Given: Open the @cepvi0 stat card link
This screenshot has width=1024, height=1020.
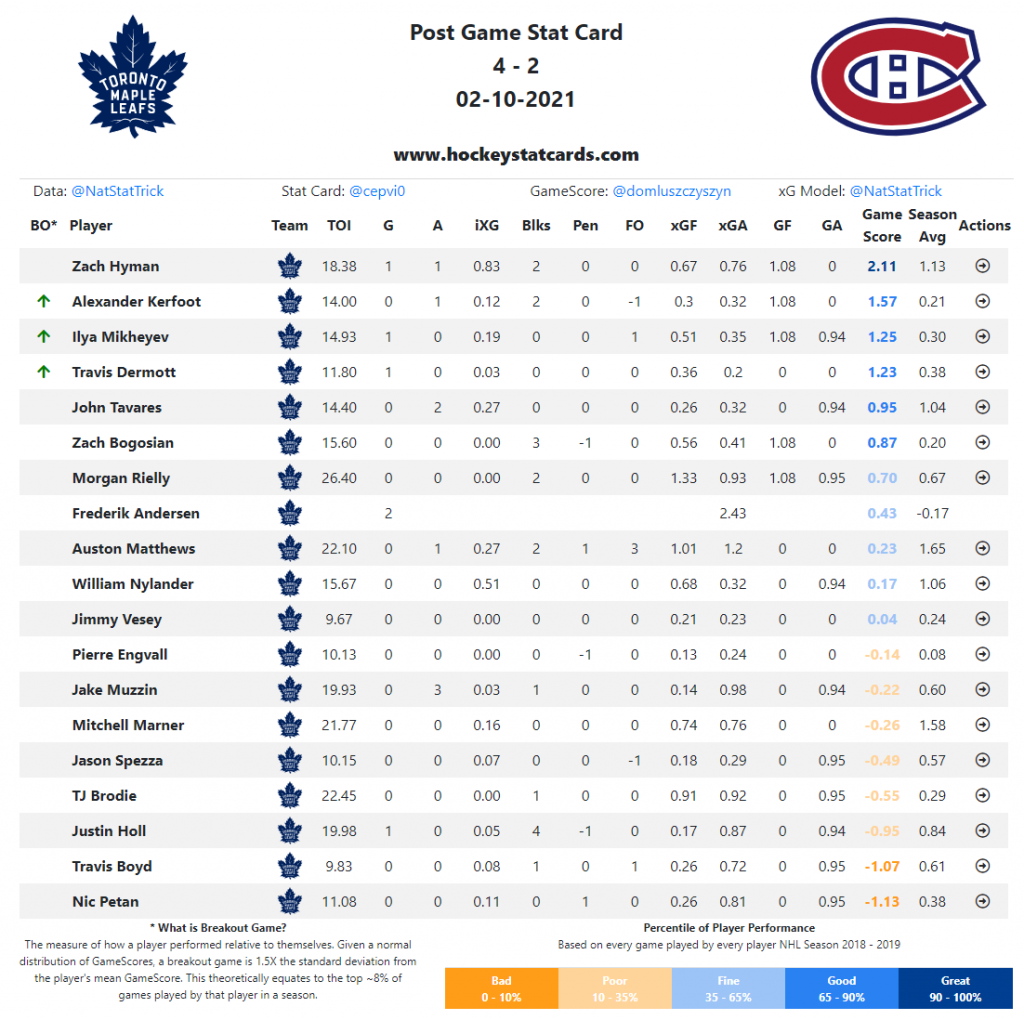Looking at the screenshot, I should coord(377,191).
